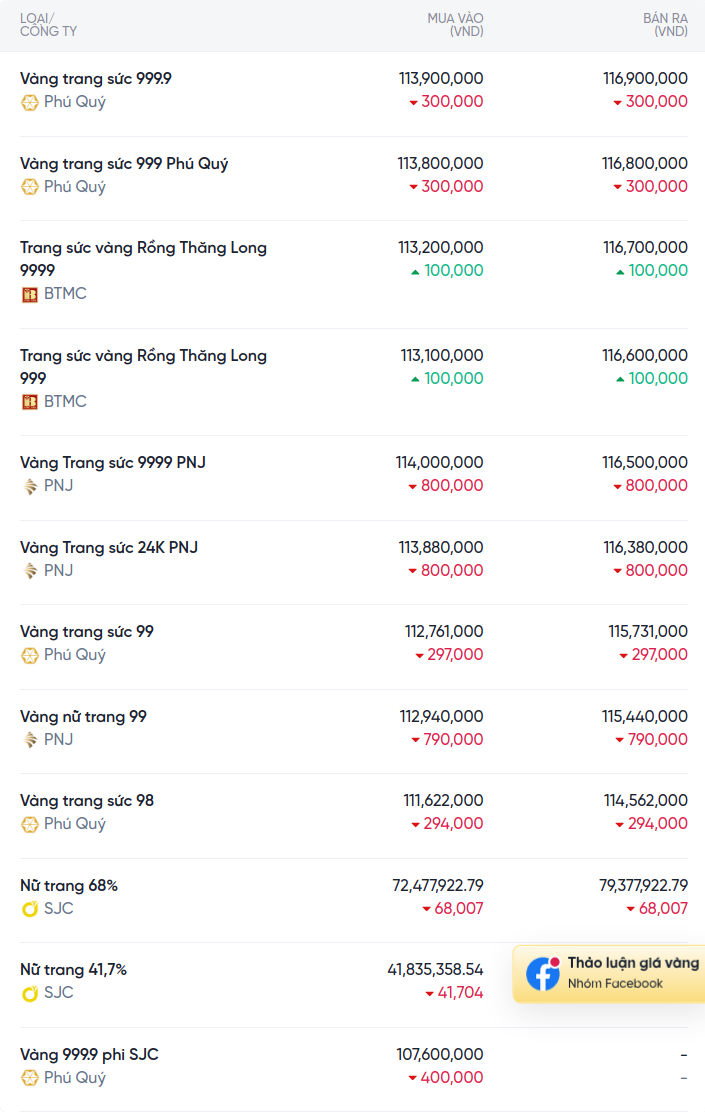Click Phú Quý logo under Vàng 999.9 phi SJC
This screenshot has height=1112, width=705.
coord(29,1078)
